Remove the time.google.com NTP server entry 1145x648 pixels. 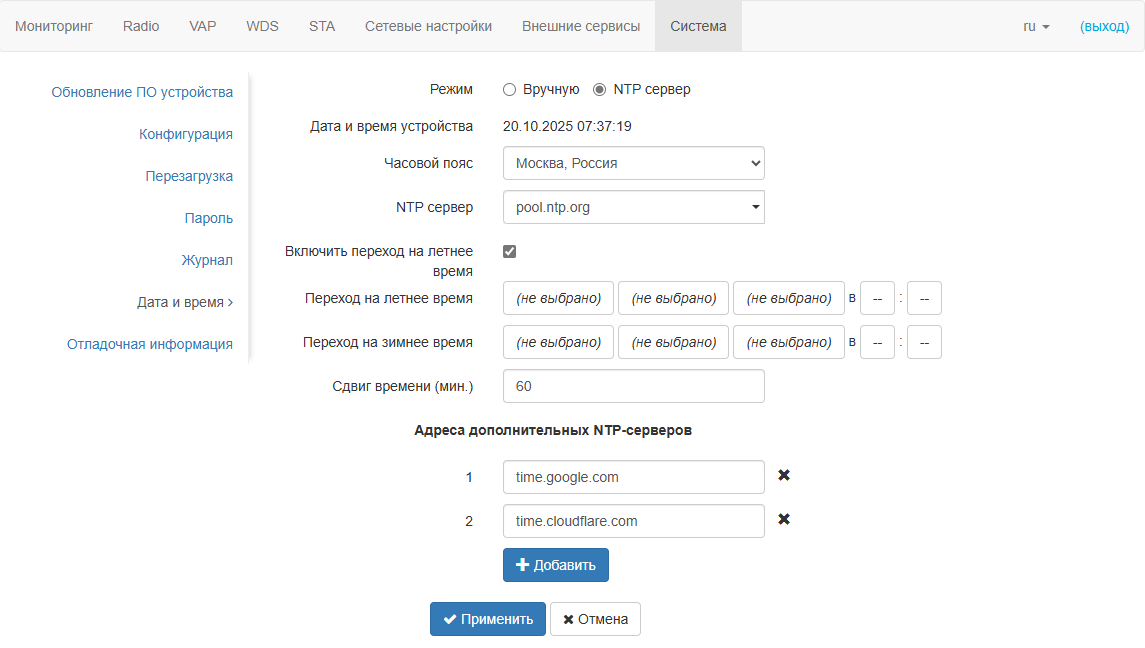coord(784,476)
